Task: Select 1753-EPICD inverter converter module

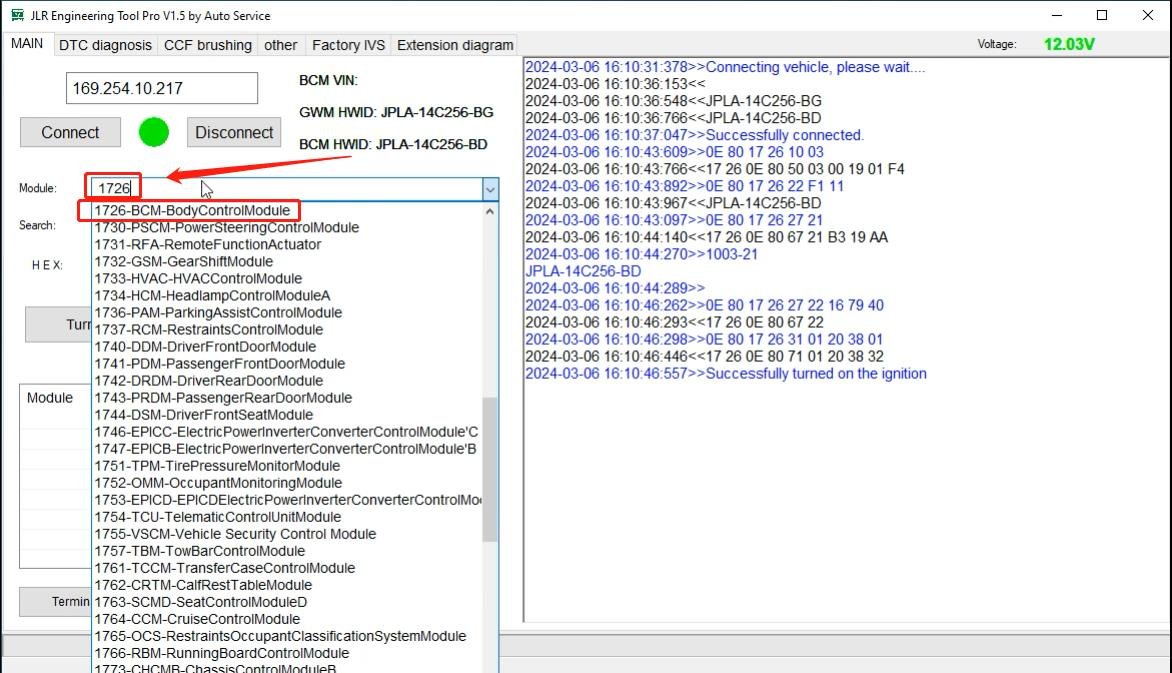Action: pos(287,500)
